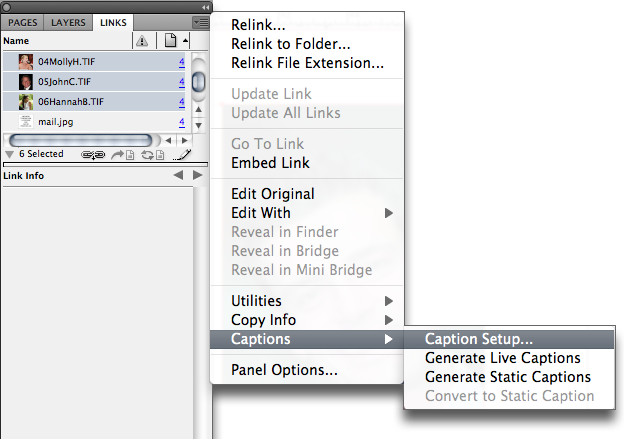This screenshot has width=639, height=439.
Task: Show next link with Link Info right arrow
Action: tap(197, 175)
